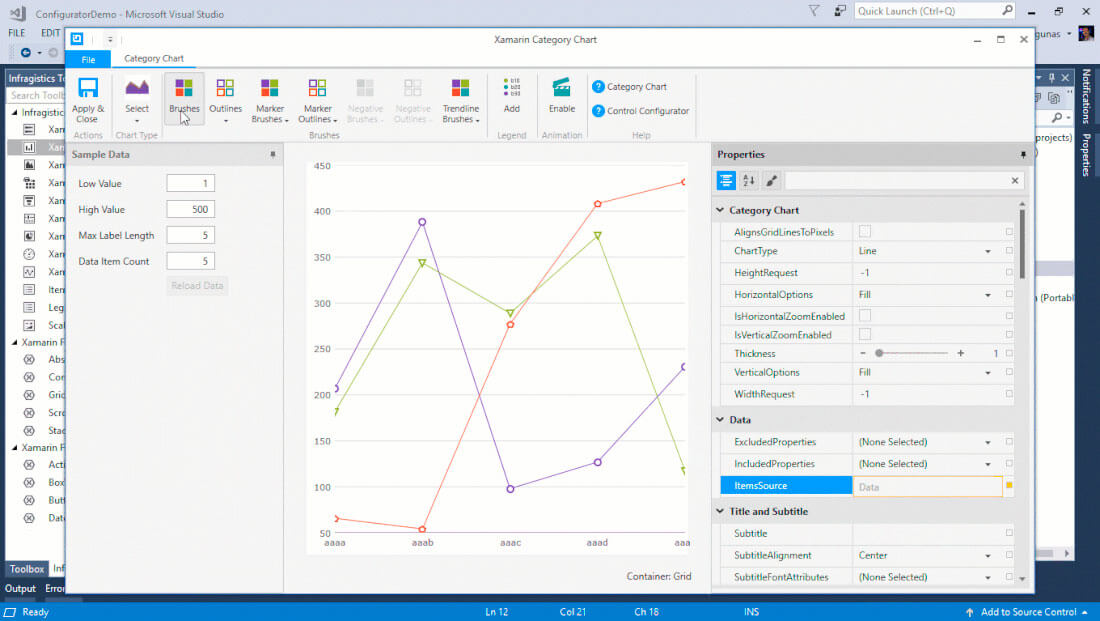Screen dimensions: 1100x621
Task: Clear the Properties search box
Action: click(x=1014, y=180)
